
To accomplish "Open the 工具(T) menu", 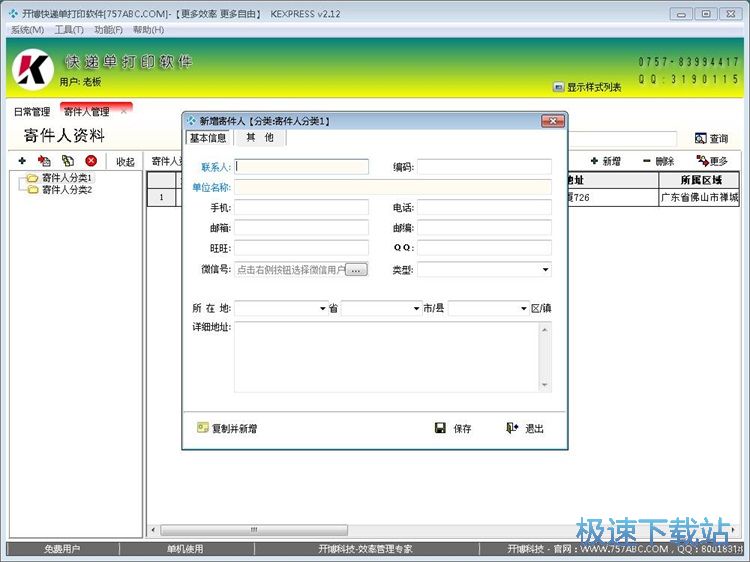I will 69,30.
